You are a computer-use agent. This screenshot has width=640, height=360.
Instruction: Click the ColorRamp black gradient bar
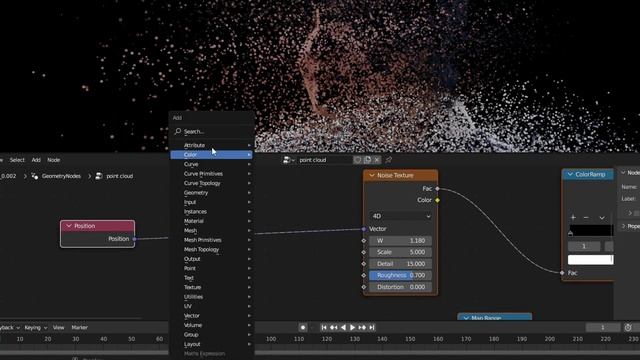coord(591,230)
